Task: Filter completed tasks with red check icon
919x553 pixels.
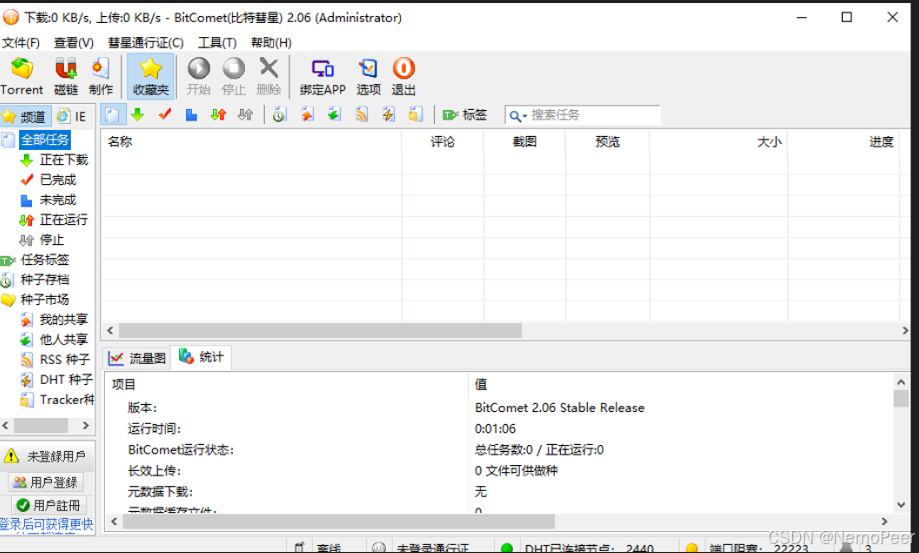Action: click(x=165, y=114)
